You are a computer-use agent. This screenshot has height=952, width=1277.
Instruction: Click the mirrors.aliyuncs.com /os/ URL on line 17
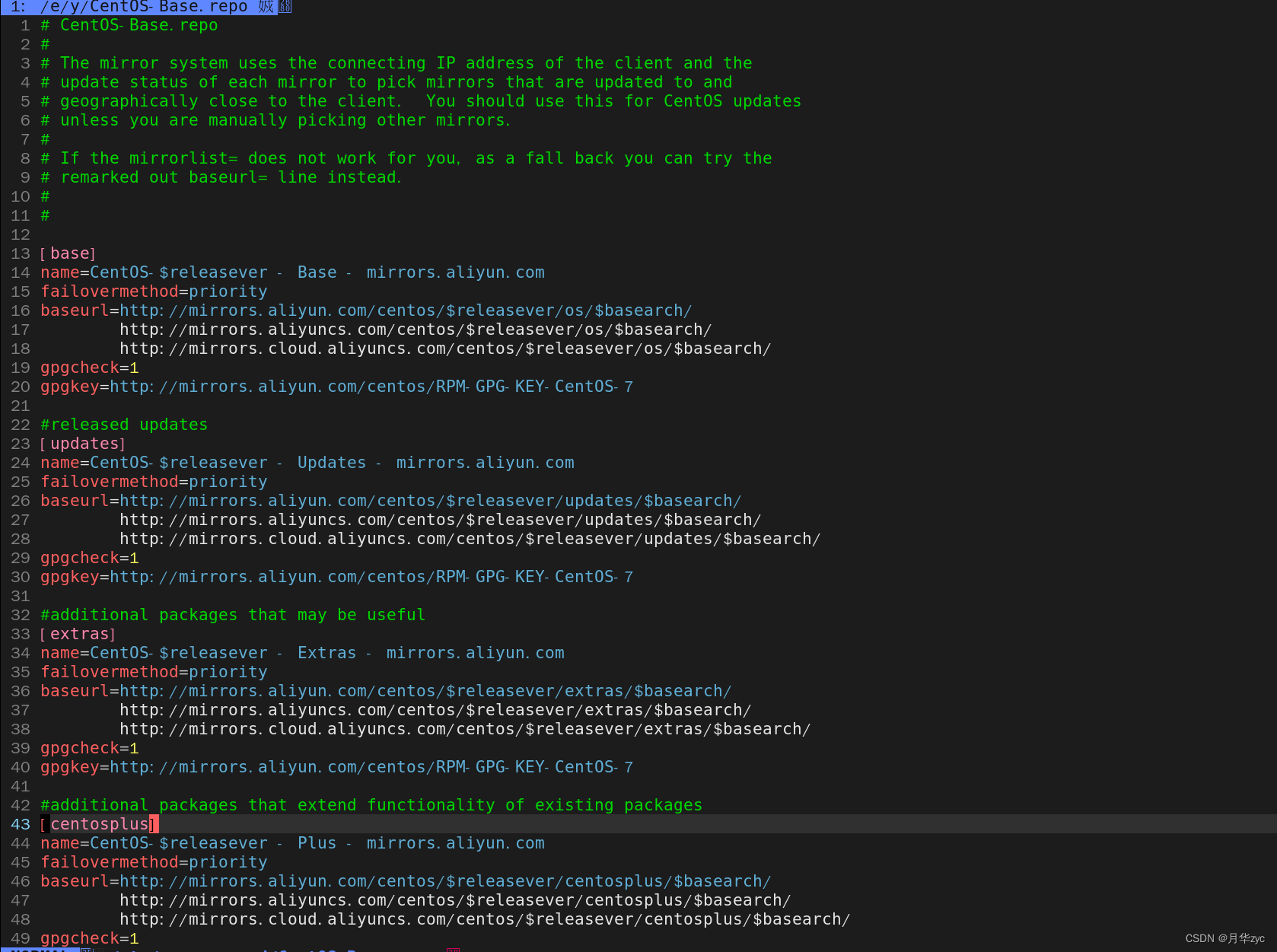coord(416,330)
